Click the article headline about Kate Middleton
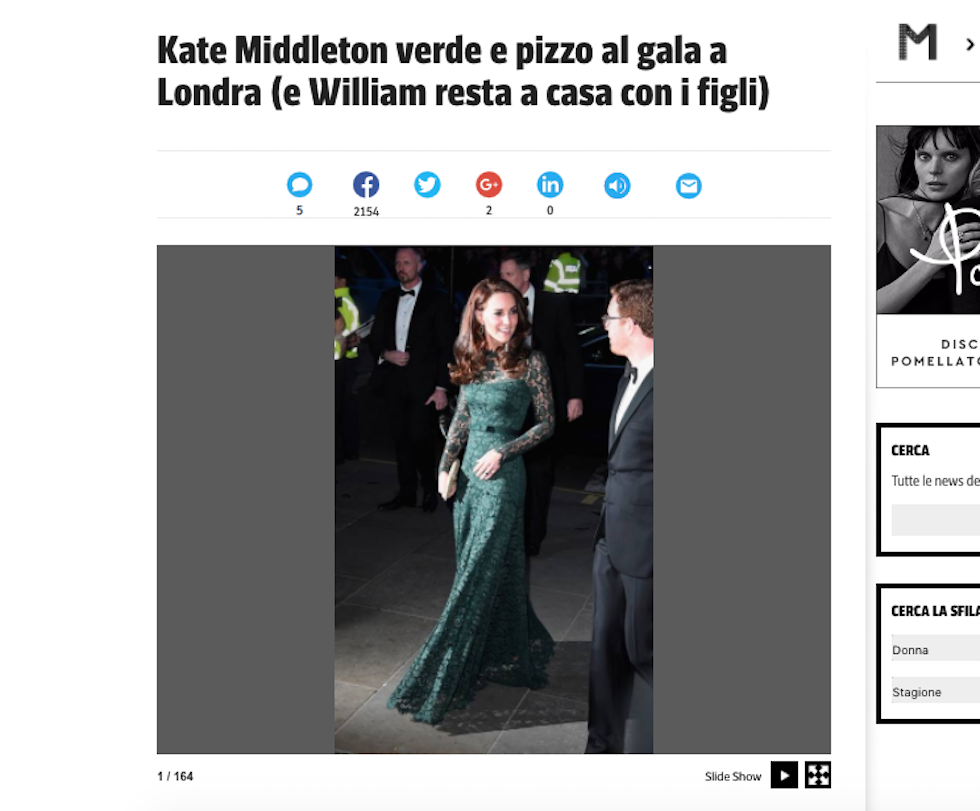Viewport: 980px width, 811px height. point(463,71)
